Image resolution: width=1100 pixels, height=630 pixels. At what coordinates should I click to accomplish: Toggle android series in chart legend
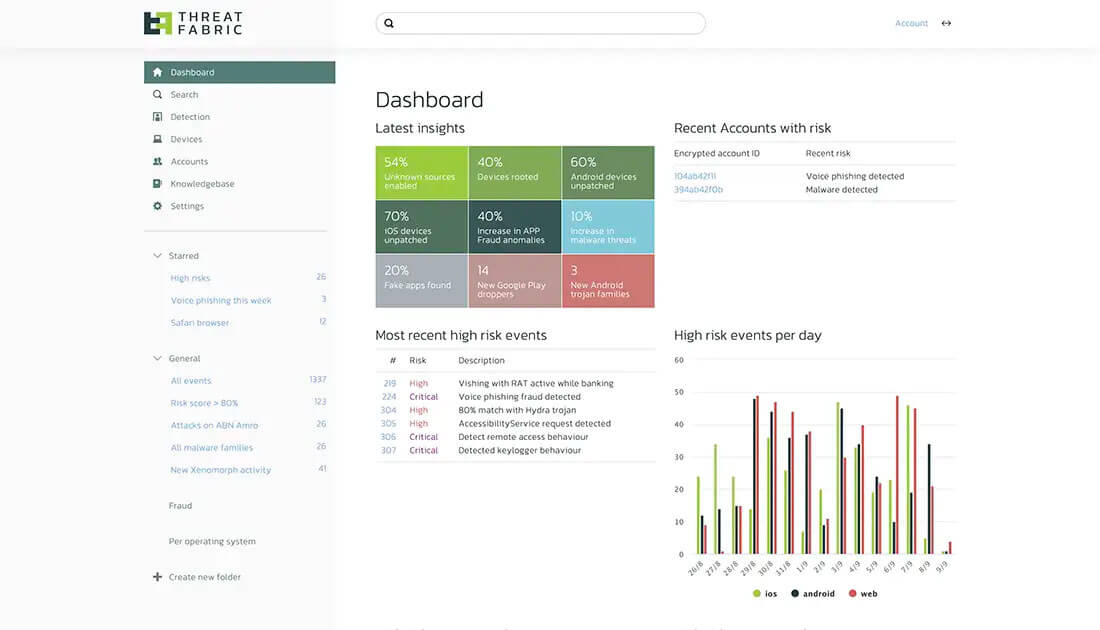(x=813, y=594)
